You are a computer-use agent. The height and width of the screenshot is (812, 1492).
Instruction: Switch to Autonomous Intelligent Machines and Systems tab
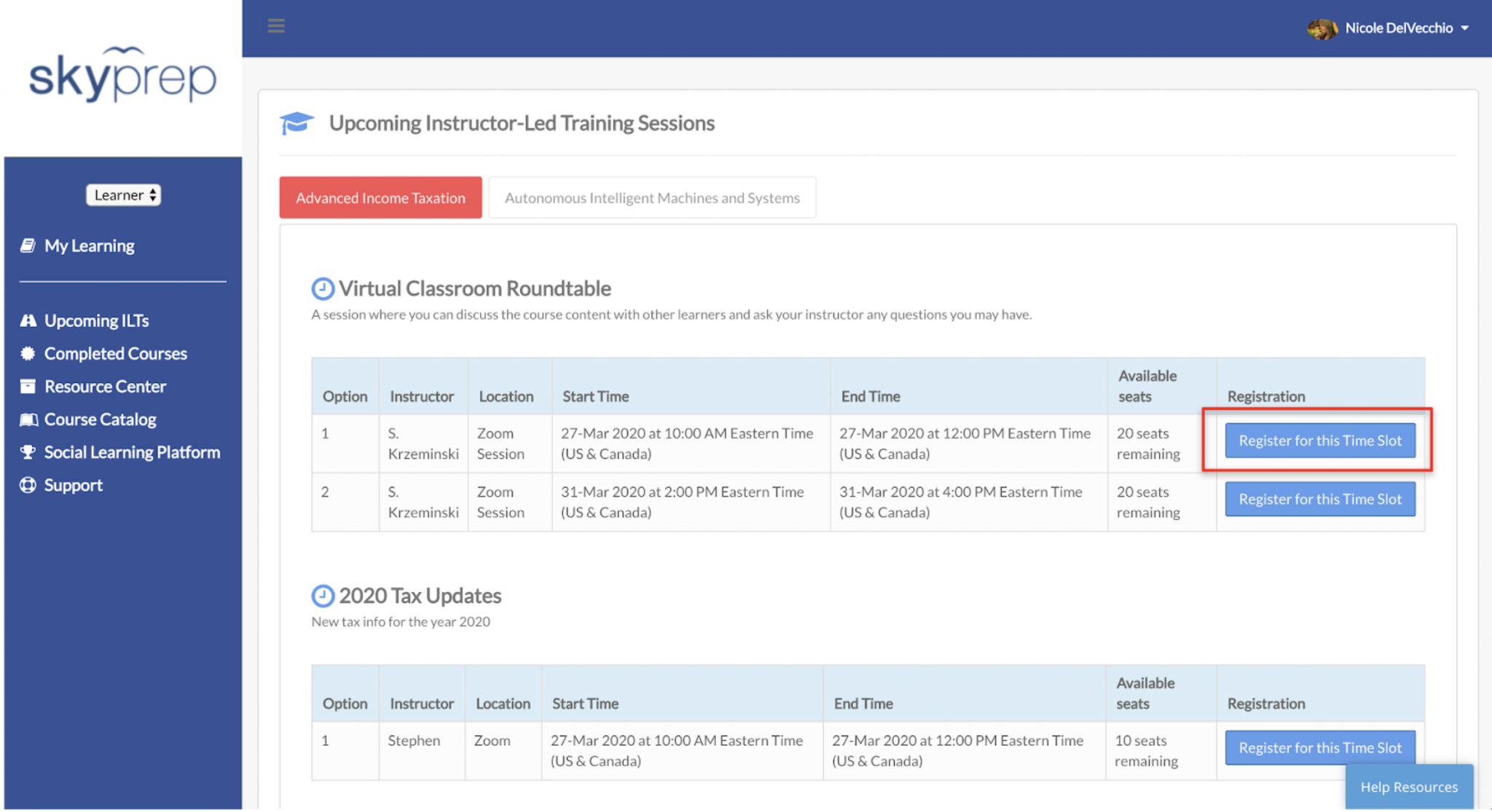point(652,197)
